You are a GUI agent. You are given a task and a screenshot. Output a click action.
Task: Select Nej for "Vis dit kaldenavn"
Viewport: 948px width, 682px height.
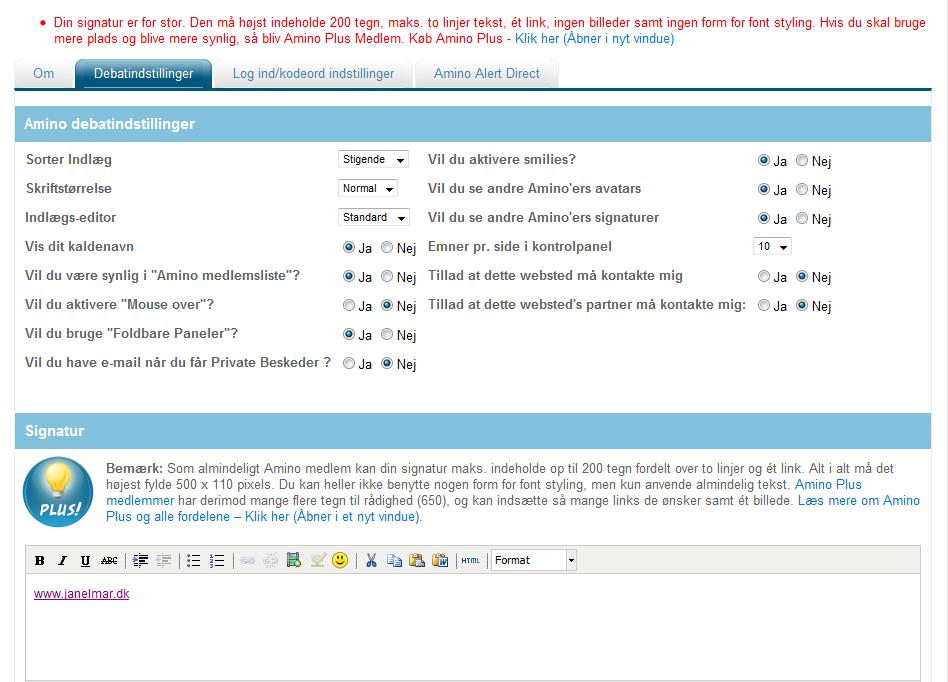(387, 247)
